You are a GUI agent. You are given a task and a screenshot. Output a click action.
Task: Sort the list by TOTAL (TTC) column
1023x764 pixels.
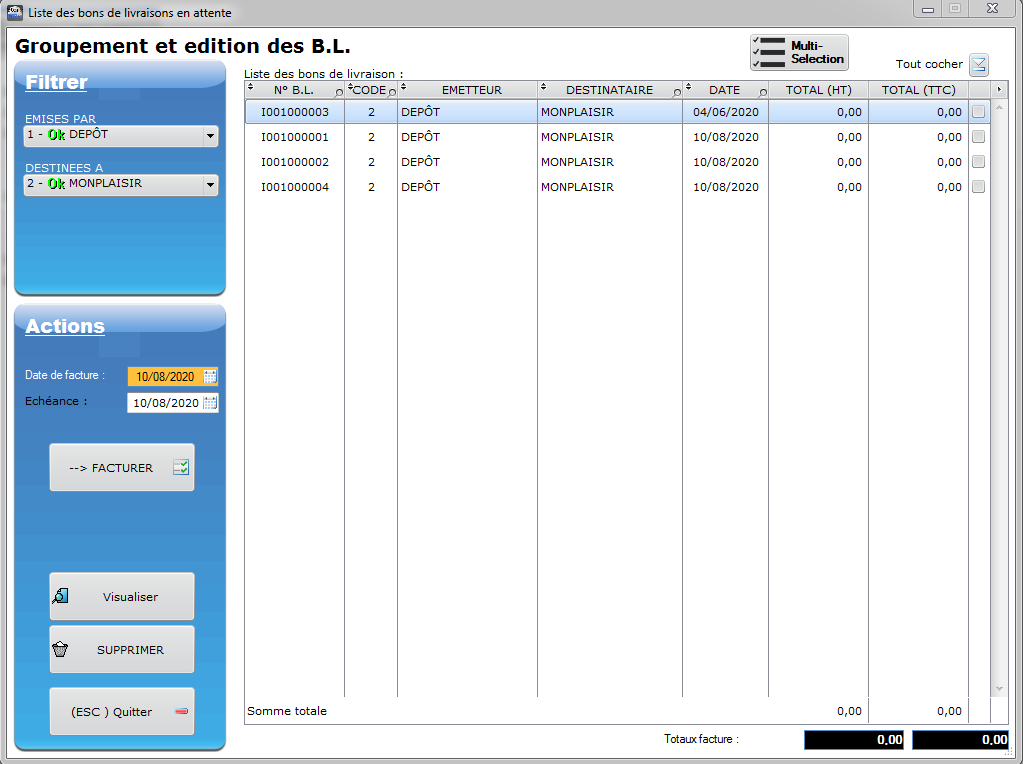pos(918,90)
